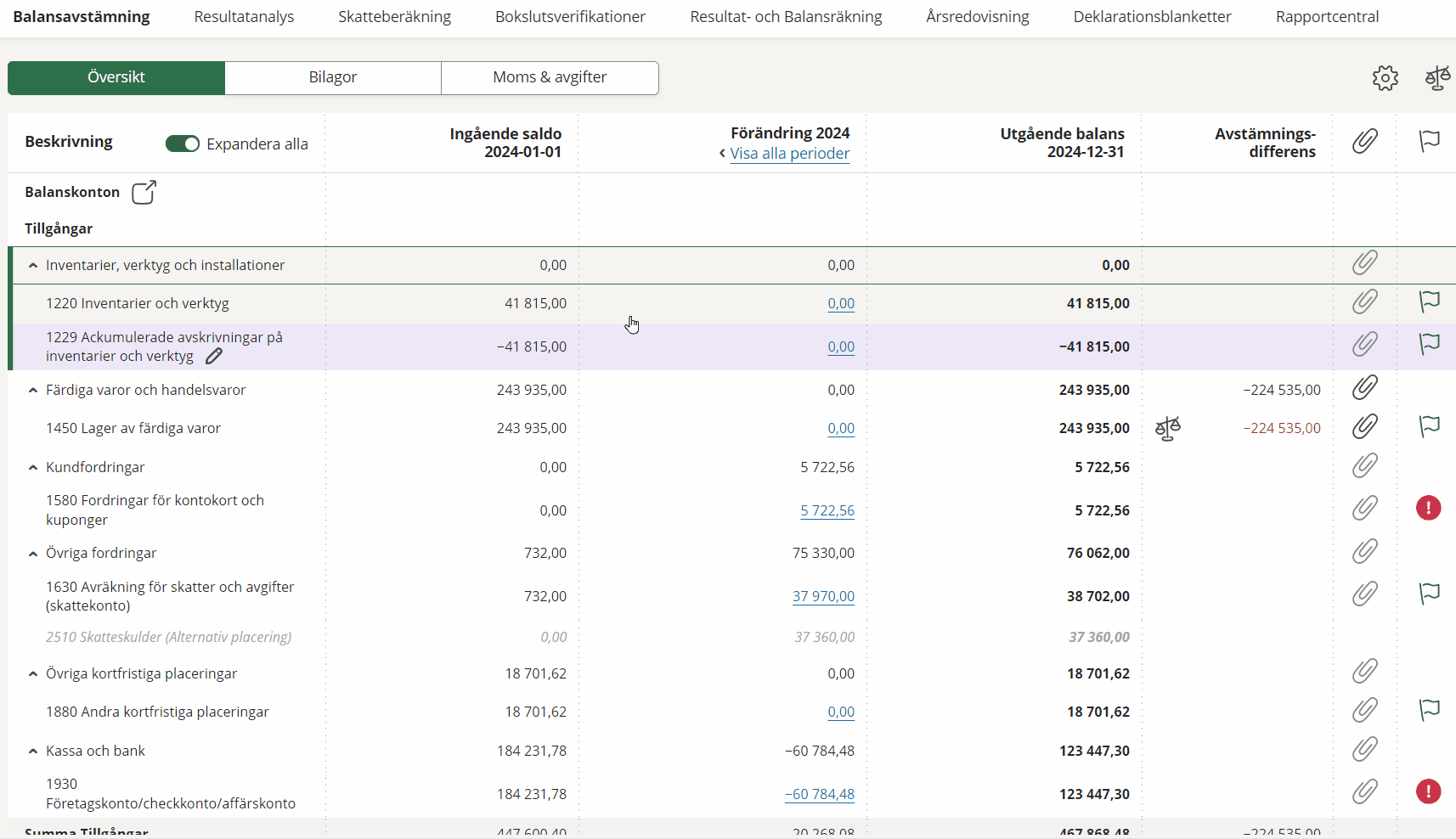The width and height of the screenshot is (1456, 839).
Task: Click the Visa alla perioder link
Action: [789, 154]
